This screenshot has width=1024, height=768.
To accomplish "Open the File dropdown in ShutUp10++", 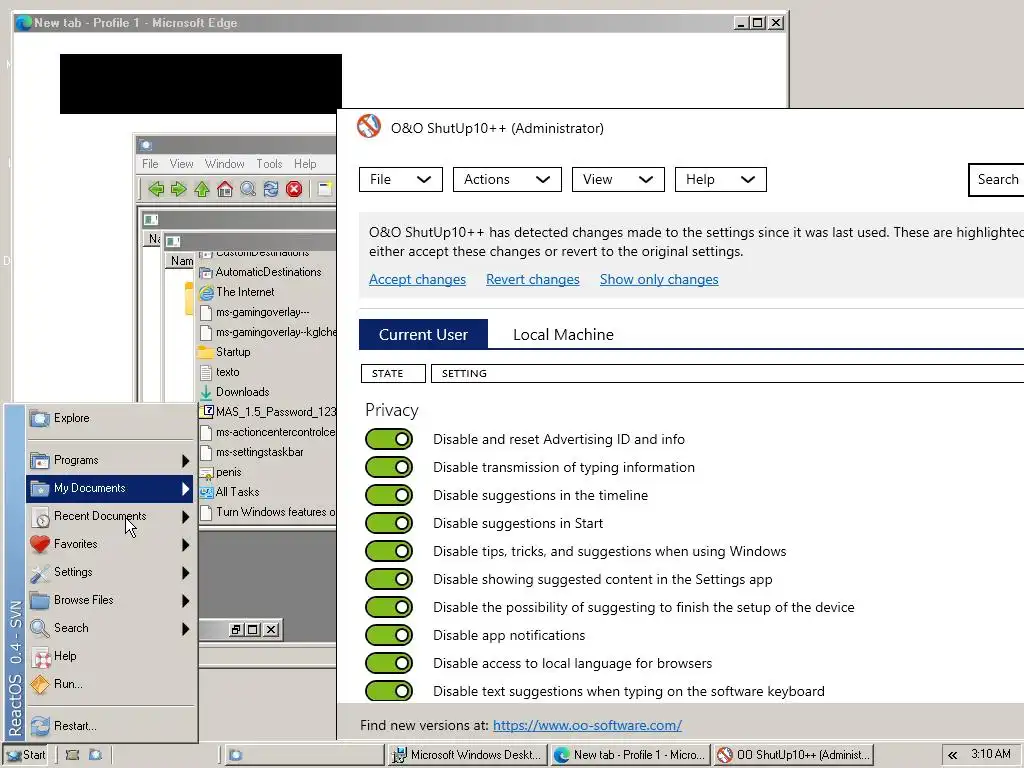I will pyautogui.click(x=401, y=180).
